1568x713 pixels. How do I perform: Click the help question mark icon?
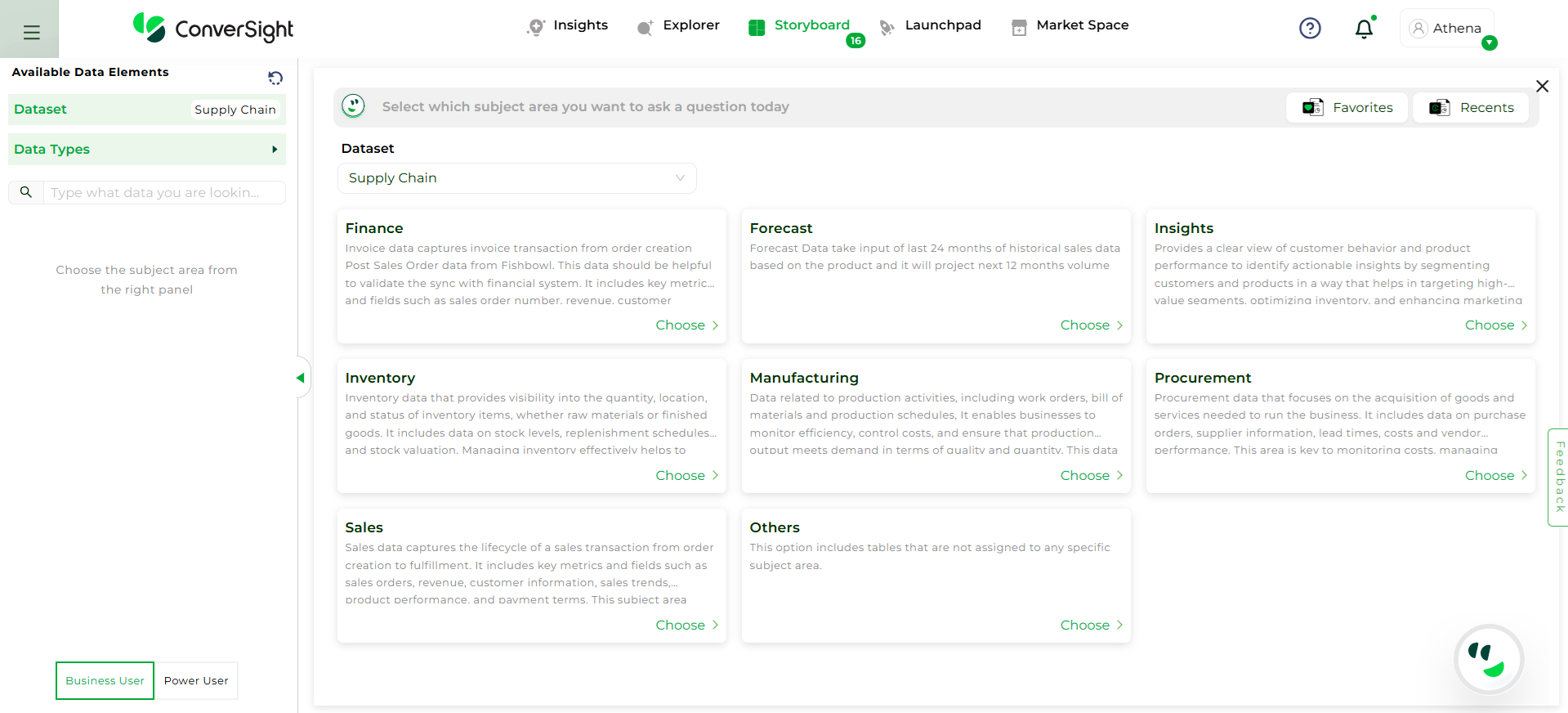(x=1310, y=29)
